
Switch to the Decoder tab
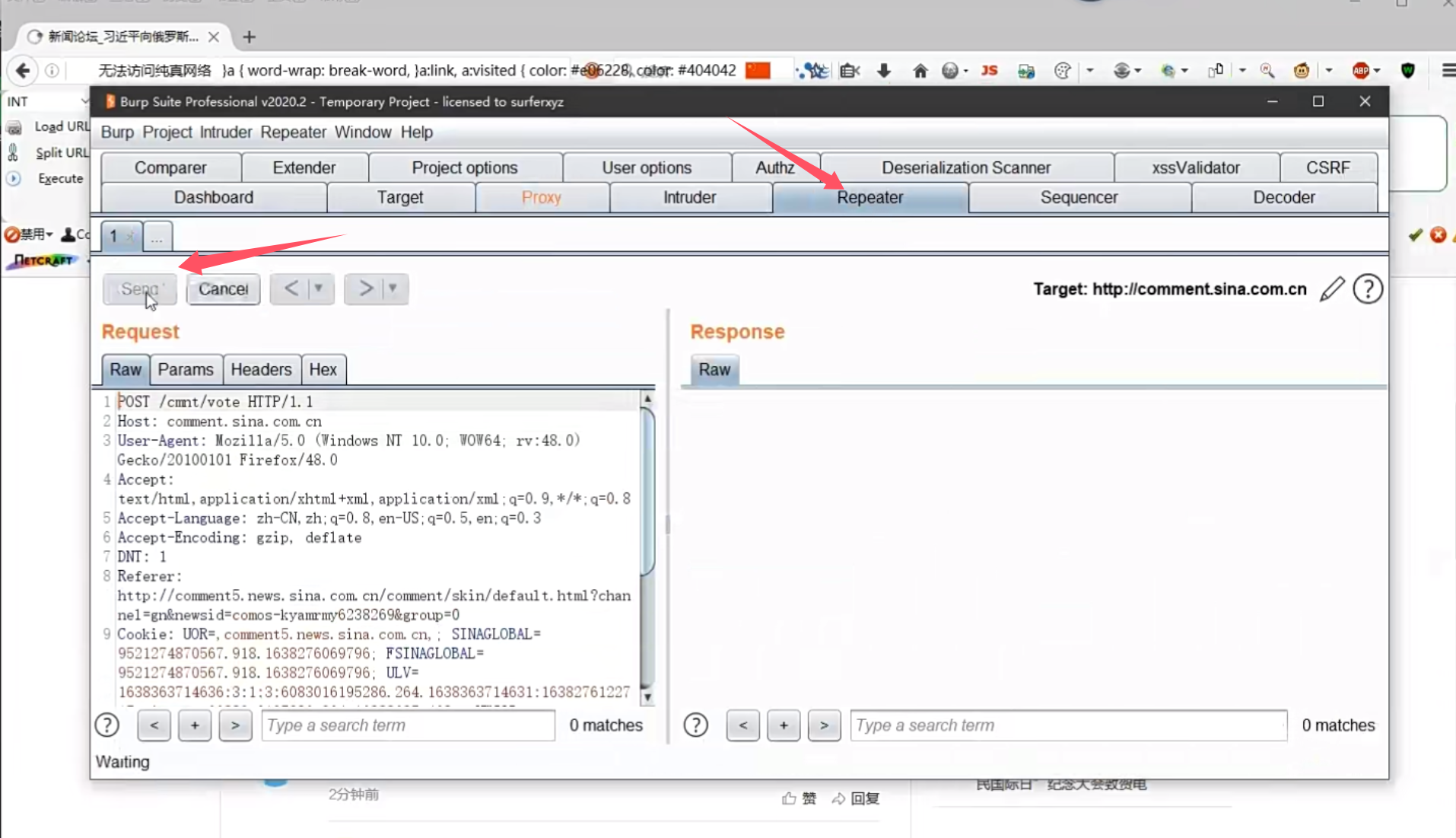click(x=1284, y=198)
